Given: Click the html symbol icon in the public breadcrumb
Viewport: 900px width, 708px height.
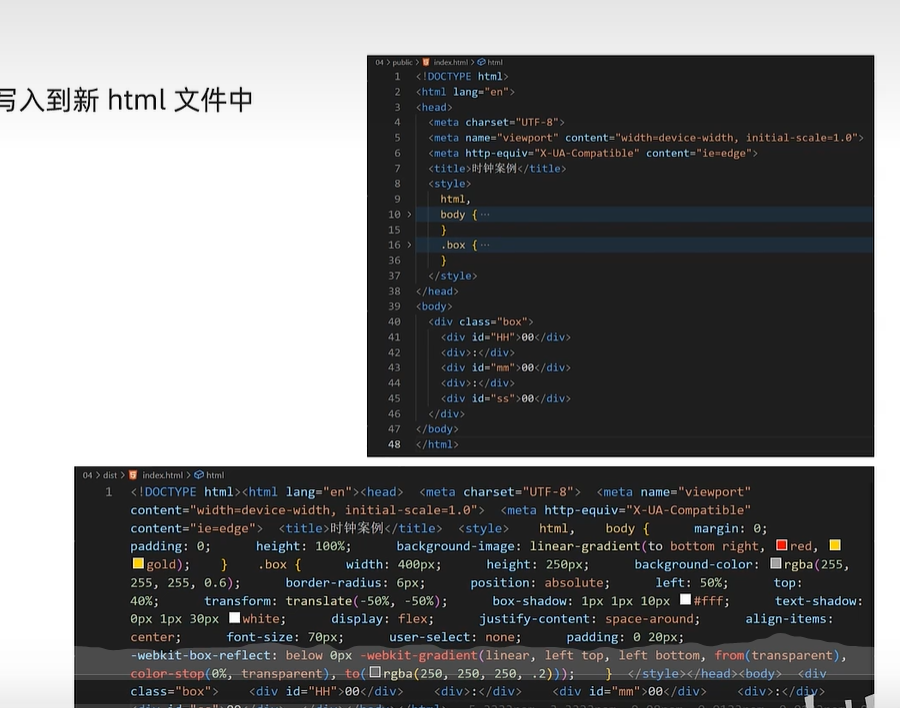Looking at the screenshot, I should (481, 62).
